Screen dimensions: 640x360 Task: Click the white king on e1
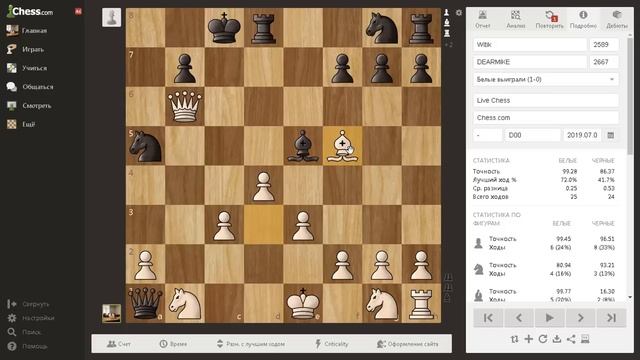tap(303, 304)
